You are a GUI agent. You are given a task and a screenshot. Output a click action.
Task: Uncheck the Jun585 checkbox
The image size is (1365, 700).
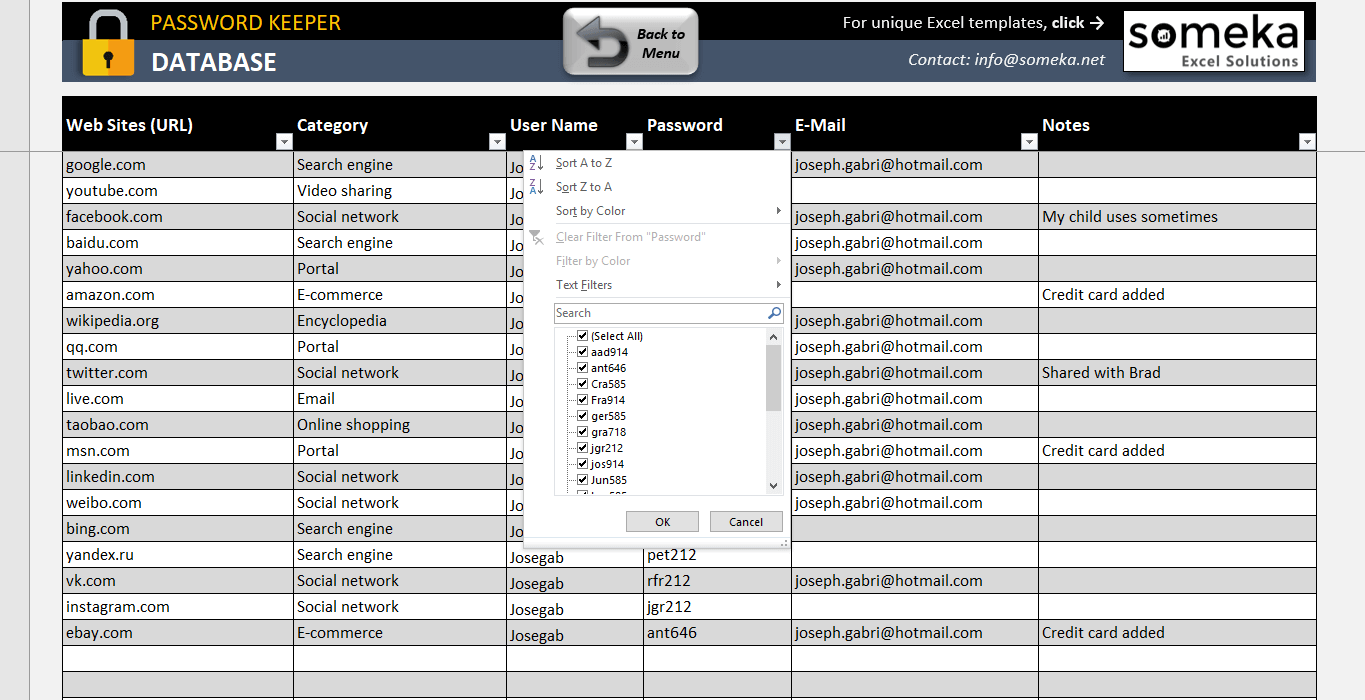click(x=582, y=480)
